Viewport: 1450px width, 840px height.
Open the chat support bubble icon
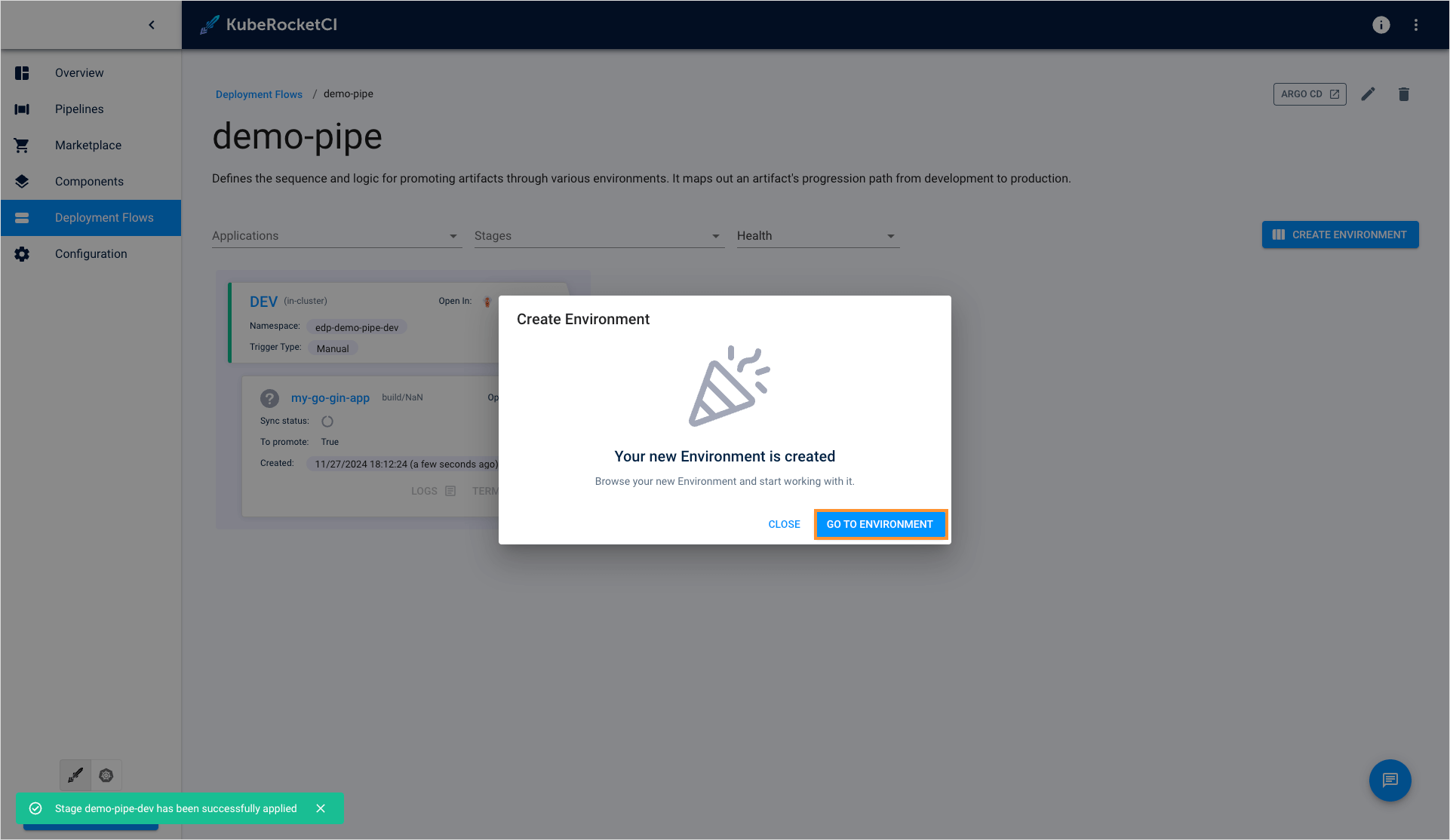tap(1390, 780)
